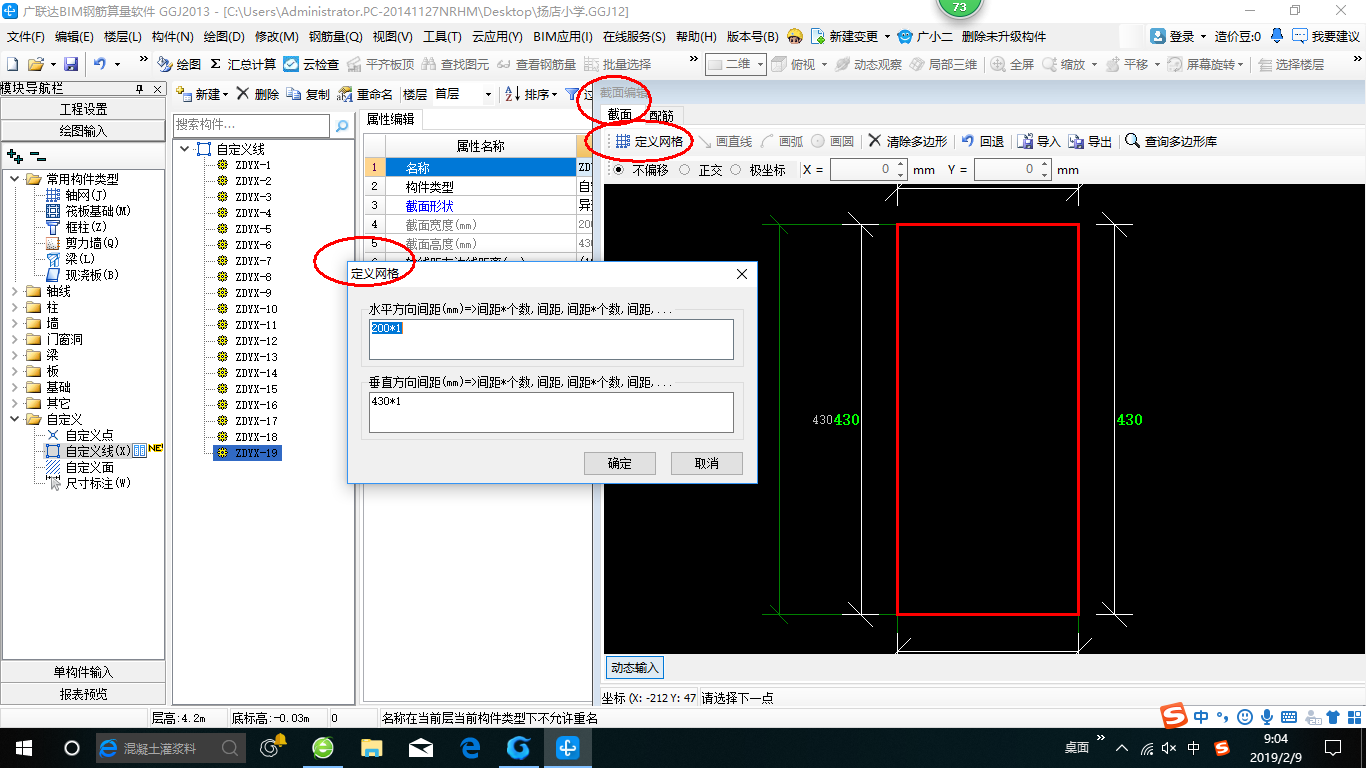
Task: Rename component with 重命名 button
Action: 365,94
